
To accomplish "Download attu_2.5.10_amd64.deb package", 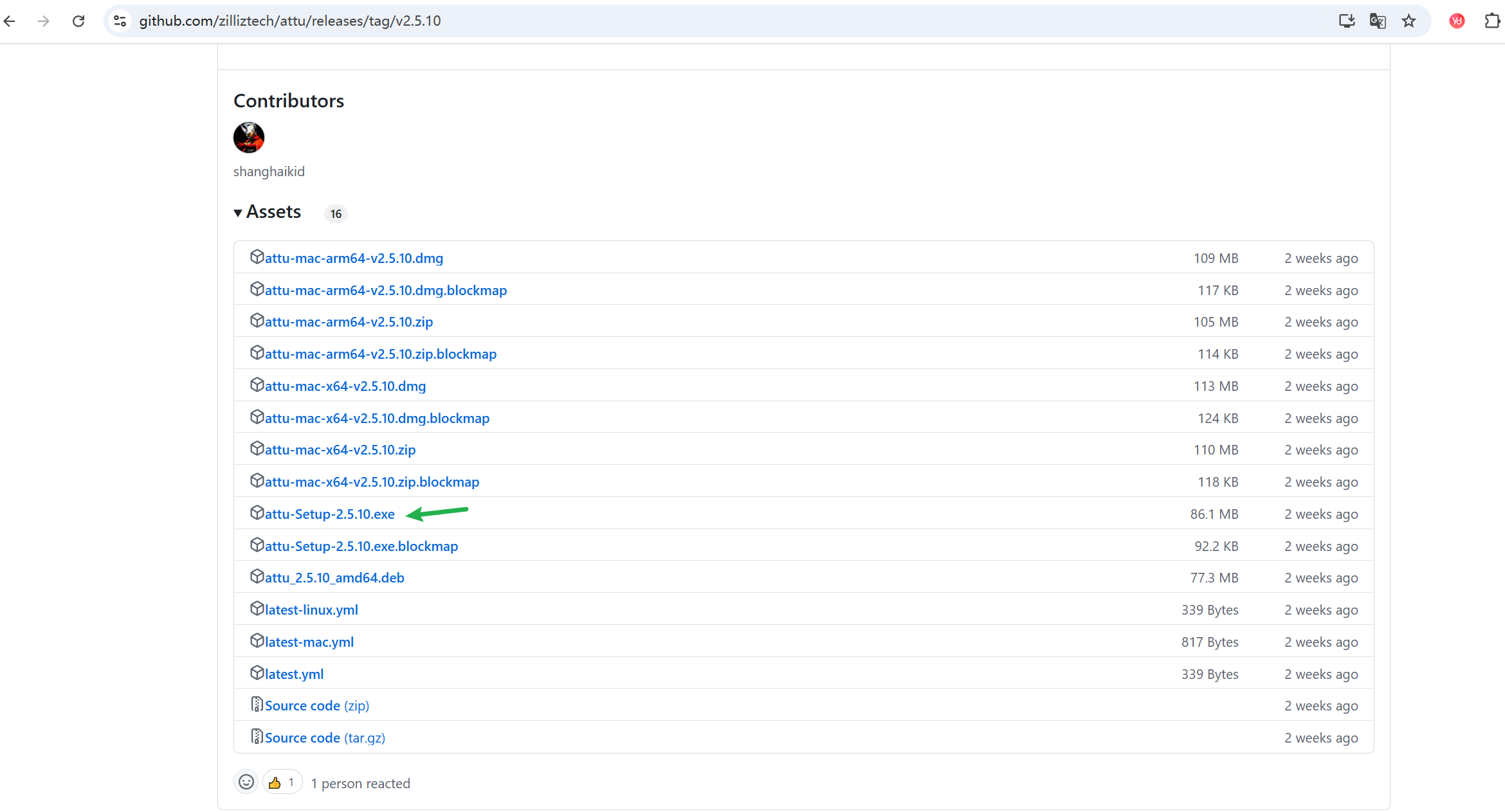I will pyautogui.click(x=334, y=578).
